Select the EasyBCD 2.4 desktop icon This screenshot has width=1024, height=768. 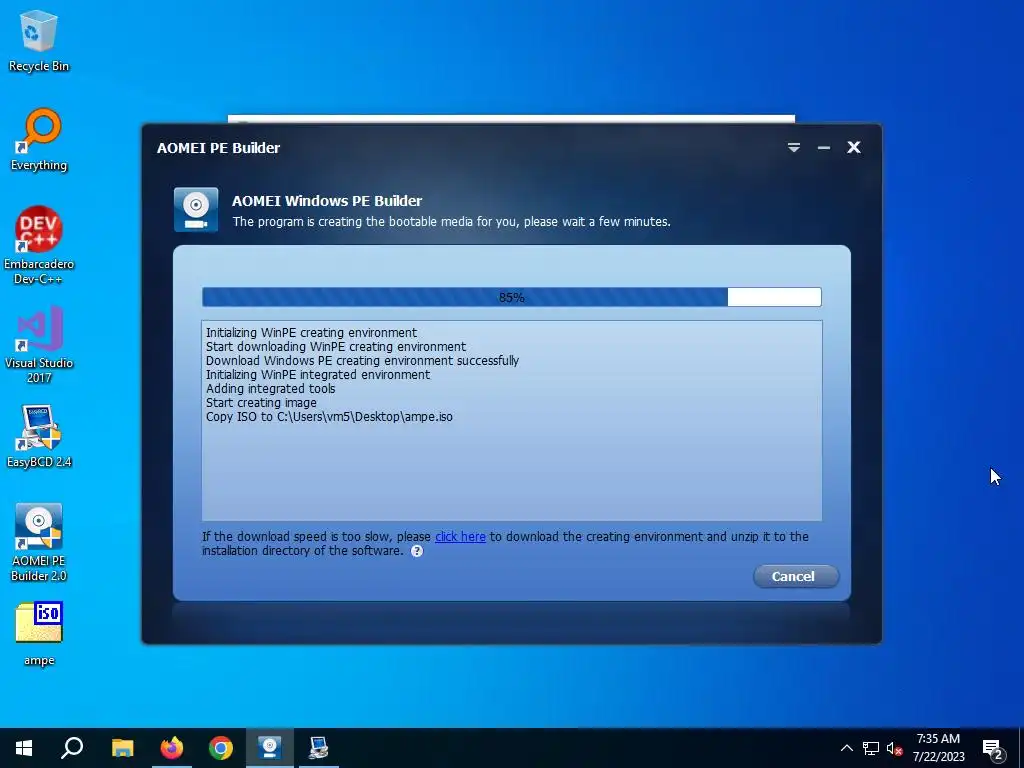coord(39,436)
